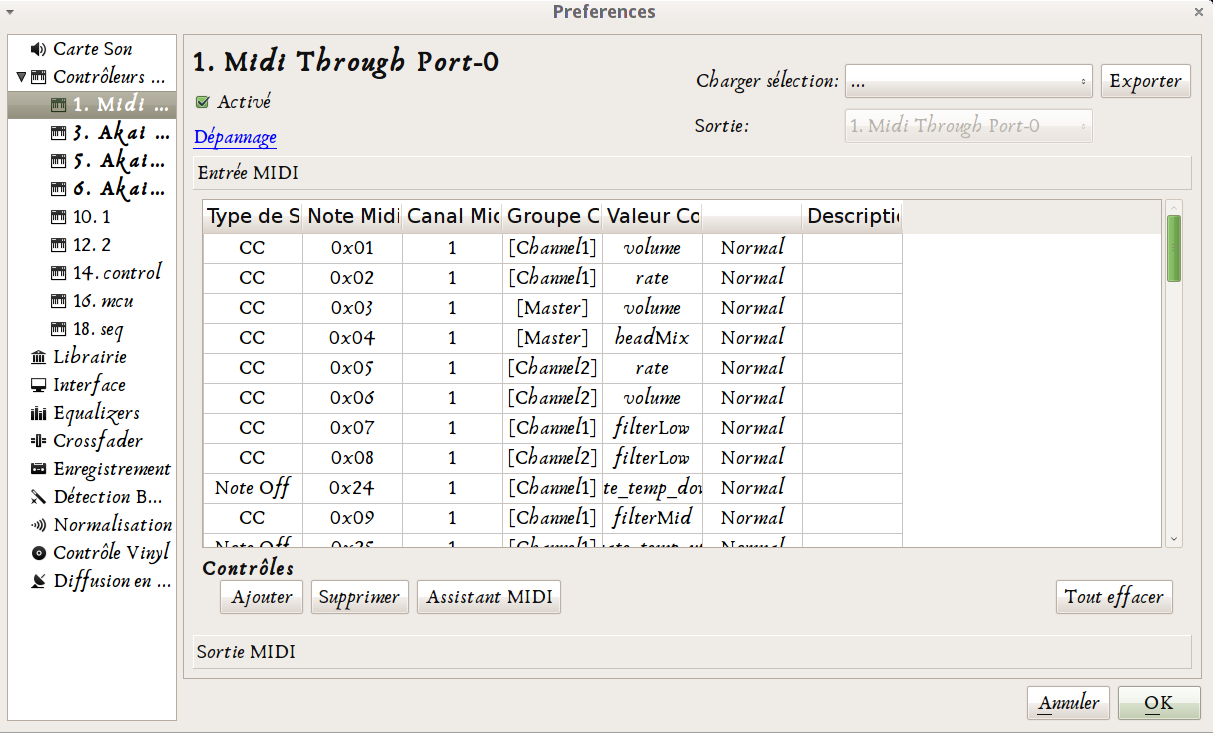
Task: Click the controller icon for 3. Akai
Action: [x=58, y=133]
